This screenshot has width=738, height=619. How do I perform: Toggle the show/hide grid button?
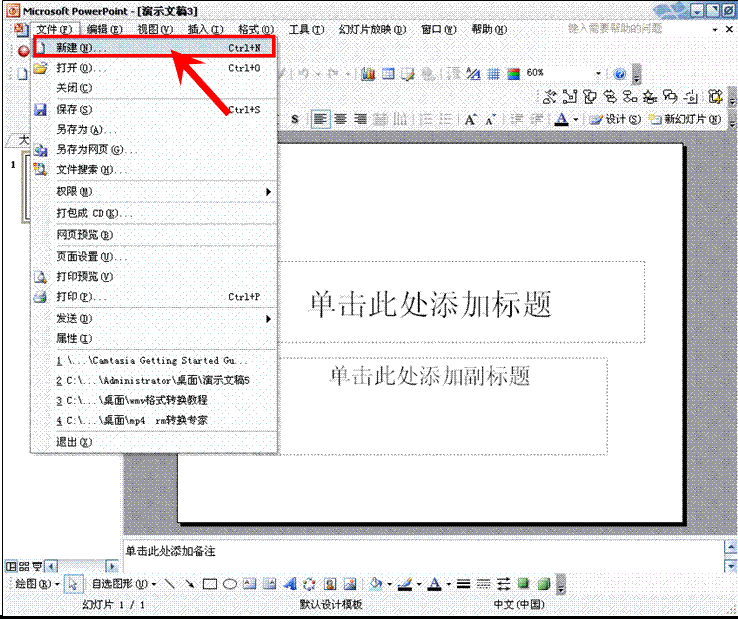pyautogui.click(x=493, y=74)
